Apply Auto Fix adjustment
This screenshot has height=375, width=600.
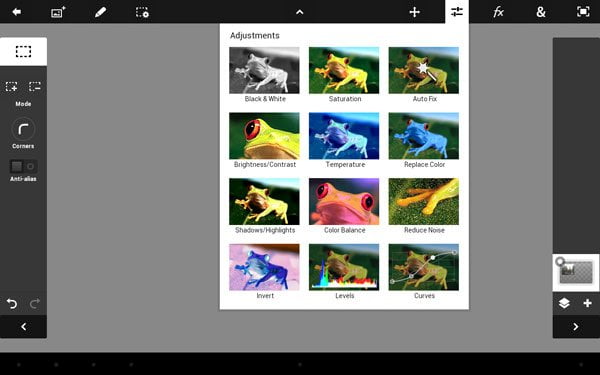tap(424, 75)
